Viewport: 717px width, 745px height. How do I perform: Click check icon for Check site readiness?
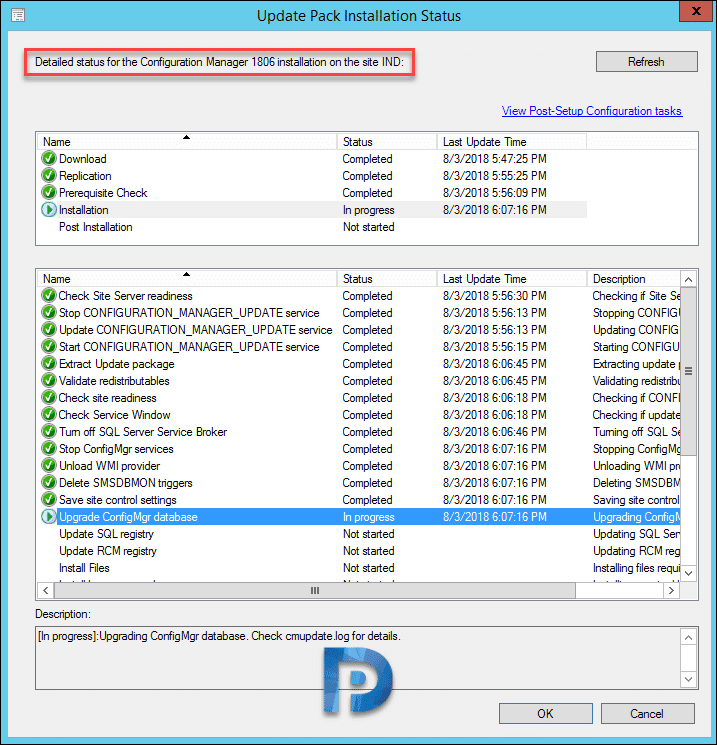[x=48, y=398]
